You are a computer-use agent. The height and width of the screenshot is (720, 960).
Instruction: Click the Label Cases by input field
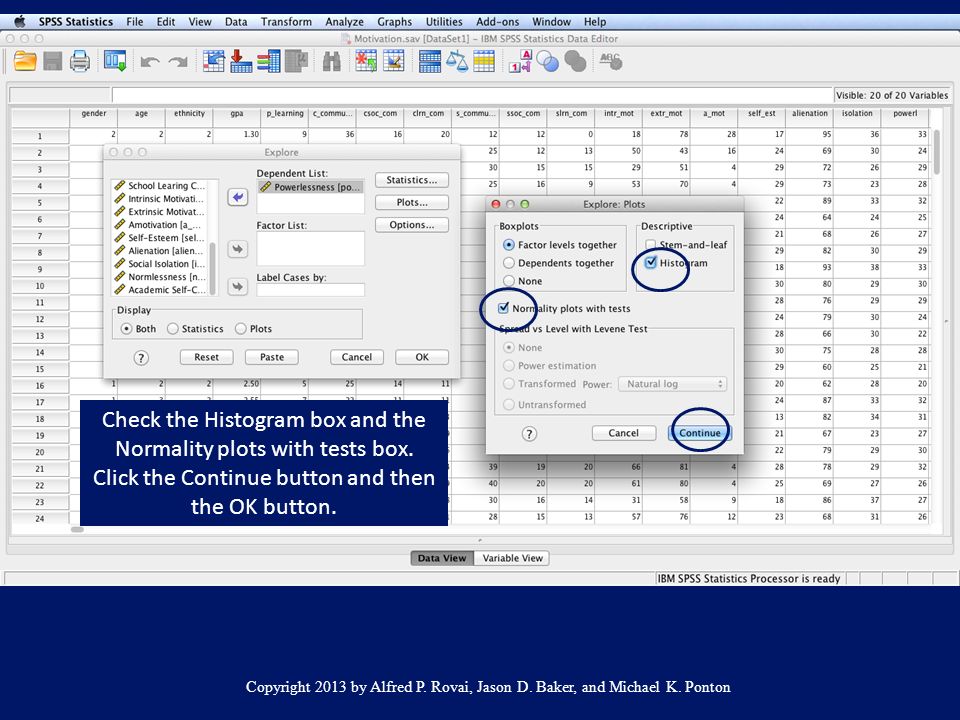point(310,290)
